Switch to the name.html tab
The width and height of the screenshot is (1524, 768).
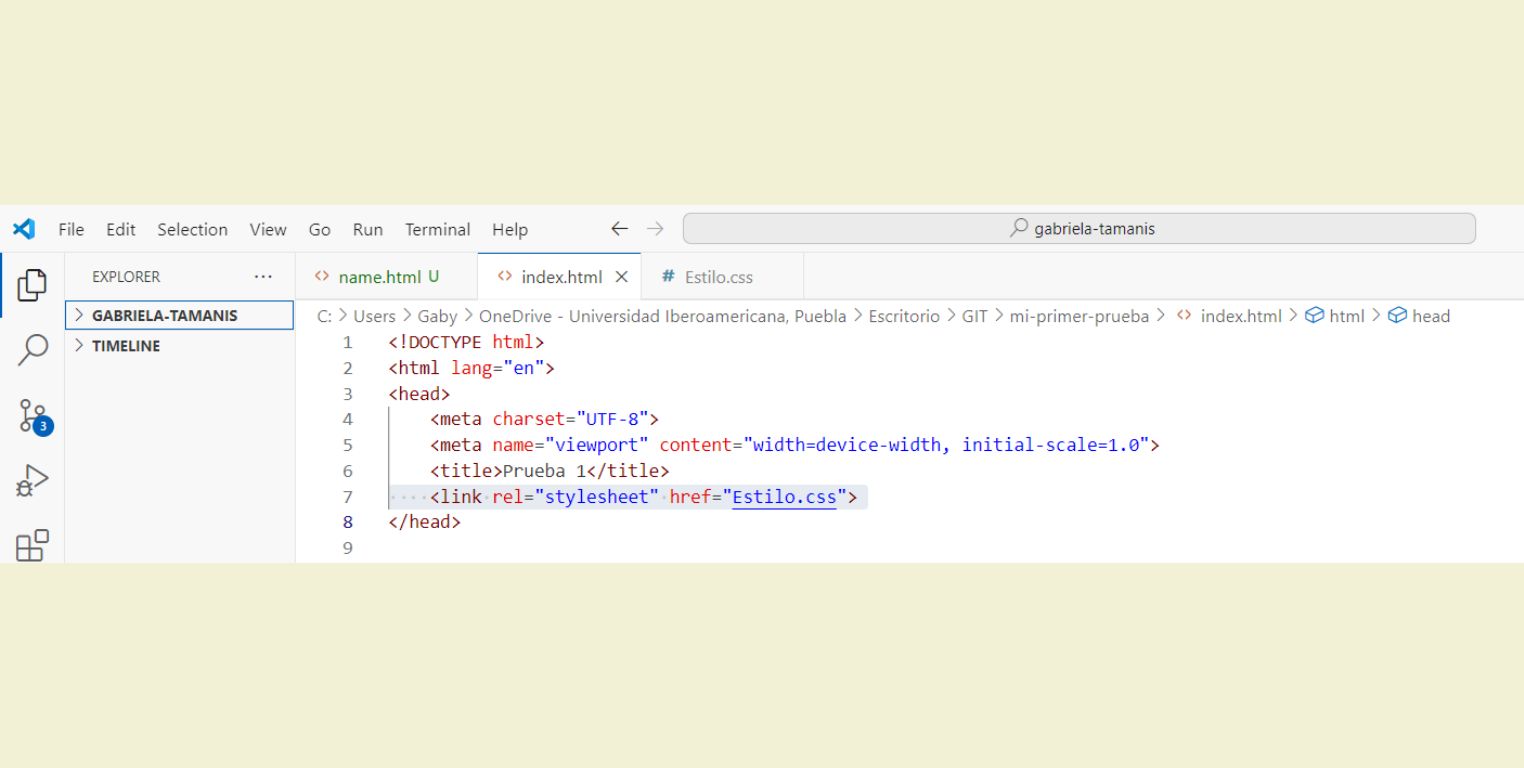[x=386, y=277]
